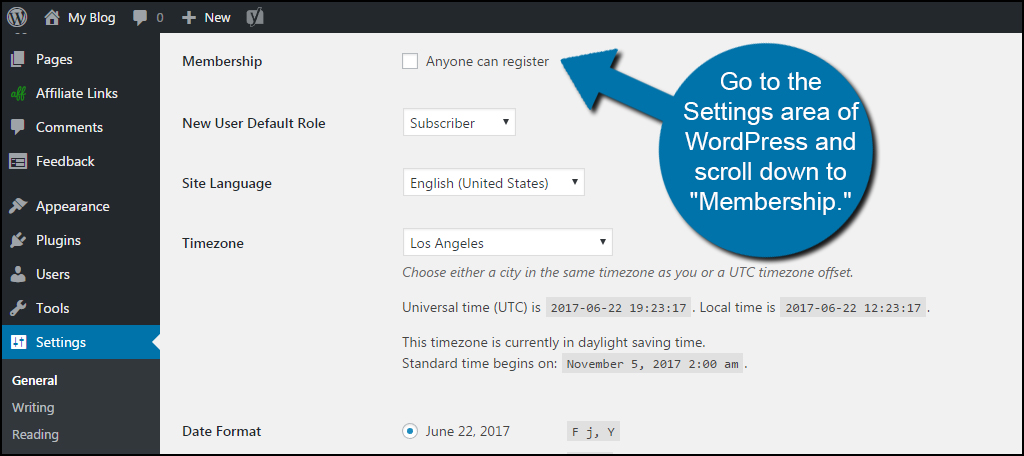Select the June 22, 2017 date format radio
Viewport: 1024px width, 456px height.
[410, 431]
